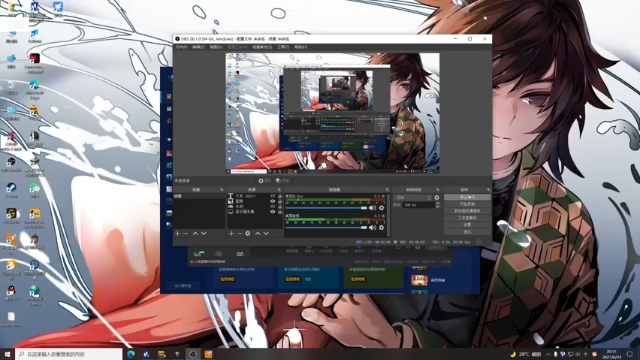Move the selected source down in Sources panel
640x360 pixels.
[x=266, y=233]
